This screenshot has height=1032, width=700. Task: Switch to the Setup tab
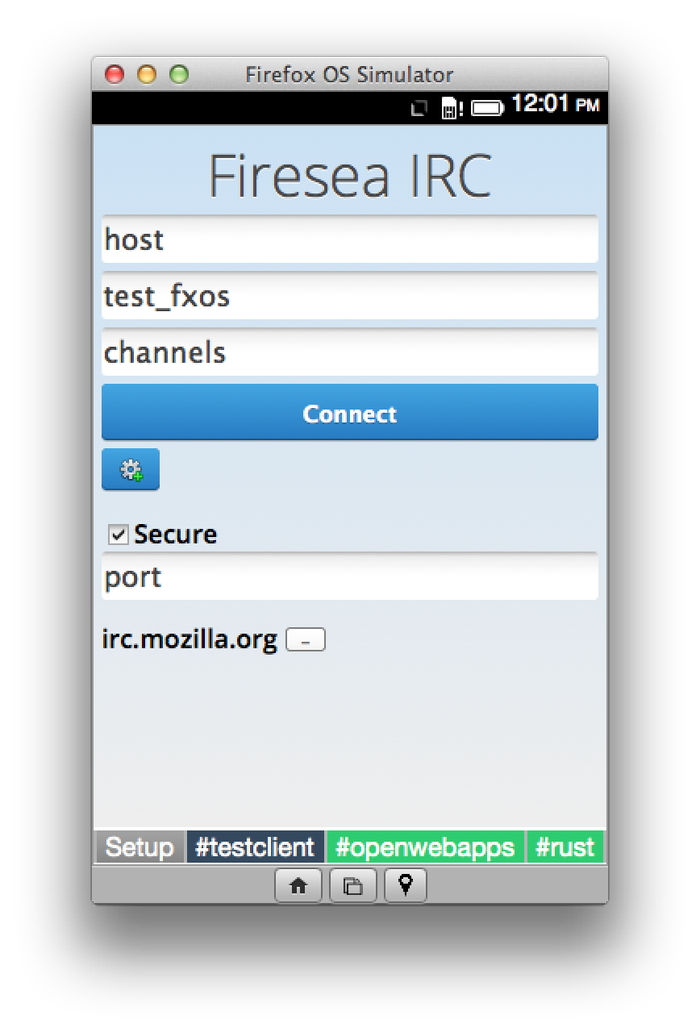pyautogui.click(x=139, y=848)
